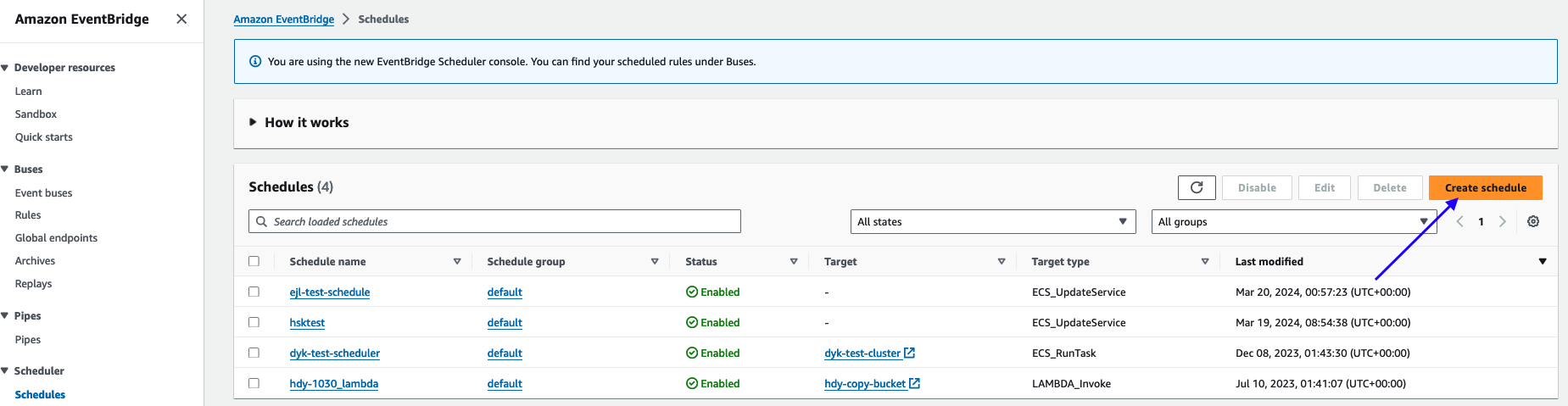Click the next page arrow

point(1502,221)
